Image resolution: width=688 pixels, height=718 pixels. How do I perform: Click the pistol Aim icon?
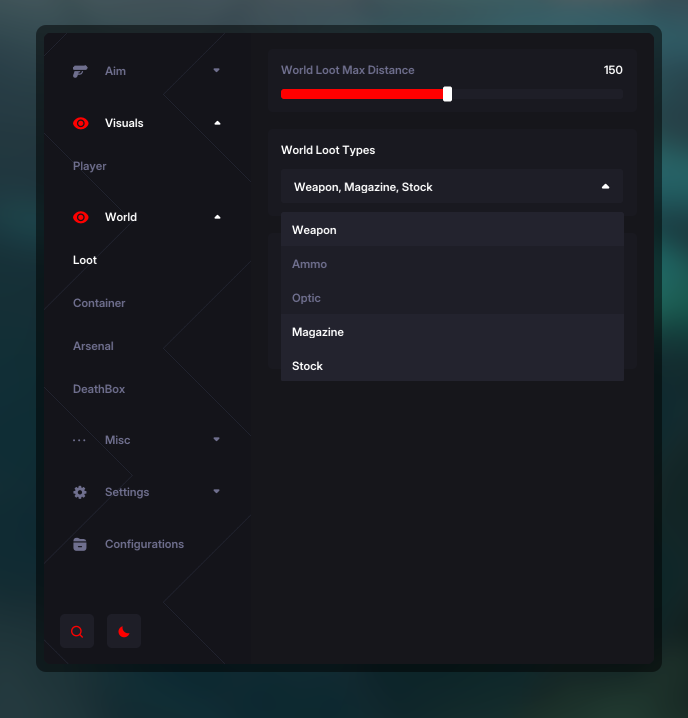[x=80, y=71]
